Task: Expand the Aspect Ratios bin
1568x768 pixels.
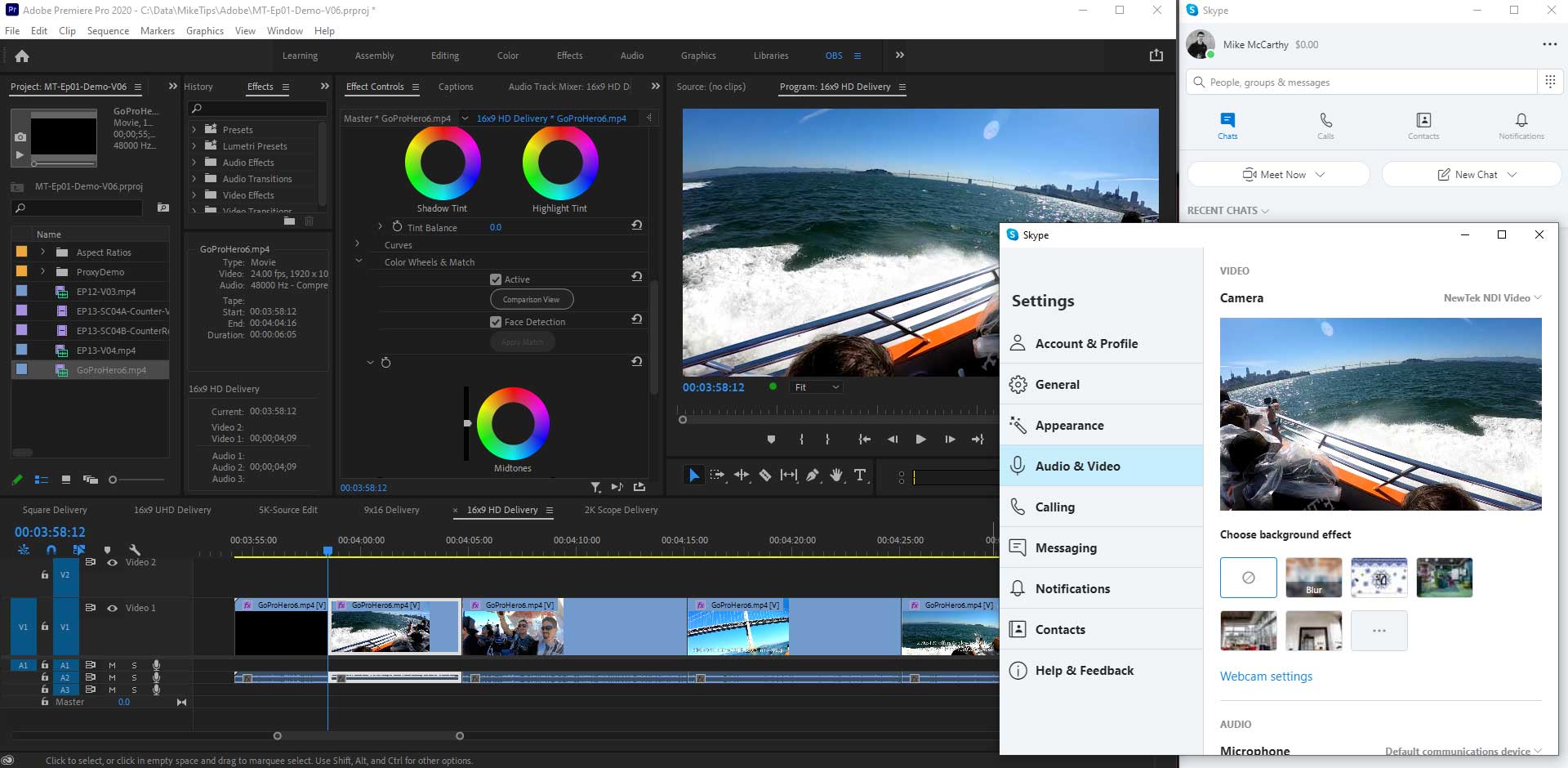Action: [42, 252]
